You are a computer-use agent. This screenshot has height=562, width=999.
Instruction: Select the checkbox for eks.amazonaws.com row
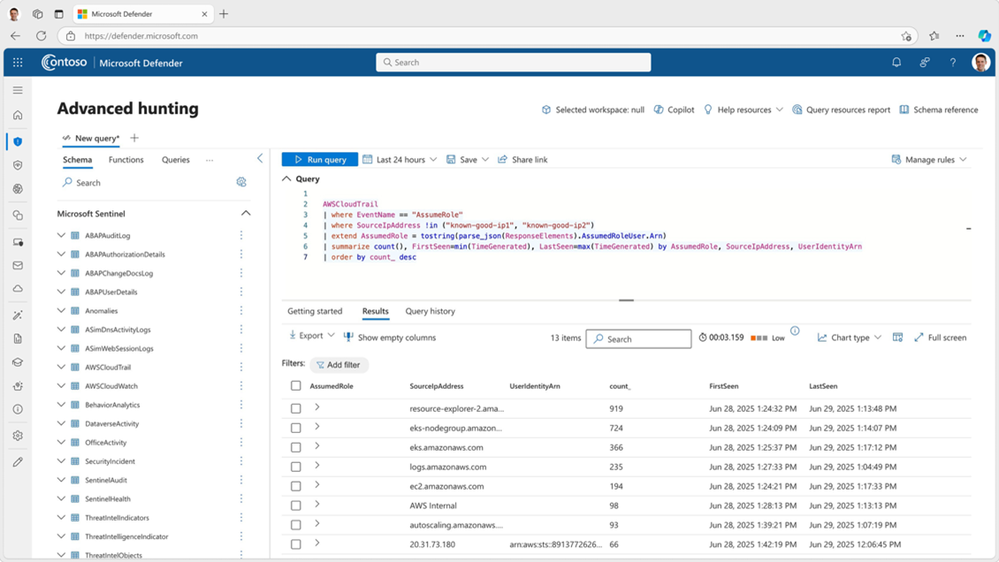(296, 447)
